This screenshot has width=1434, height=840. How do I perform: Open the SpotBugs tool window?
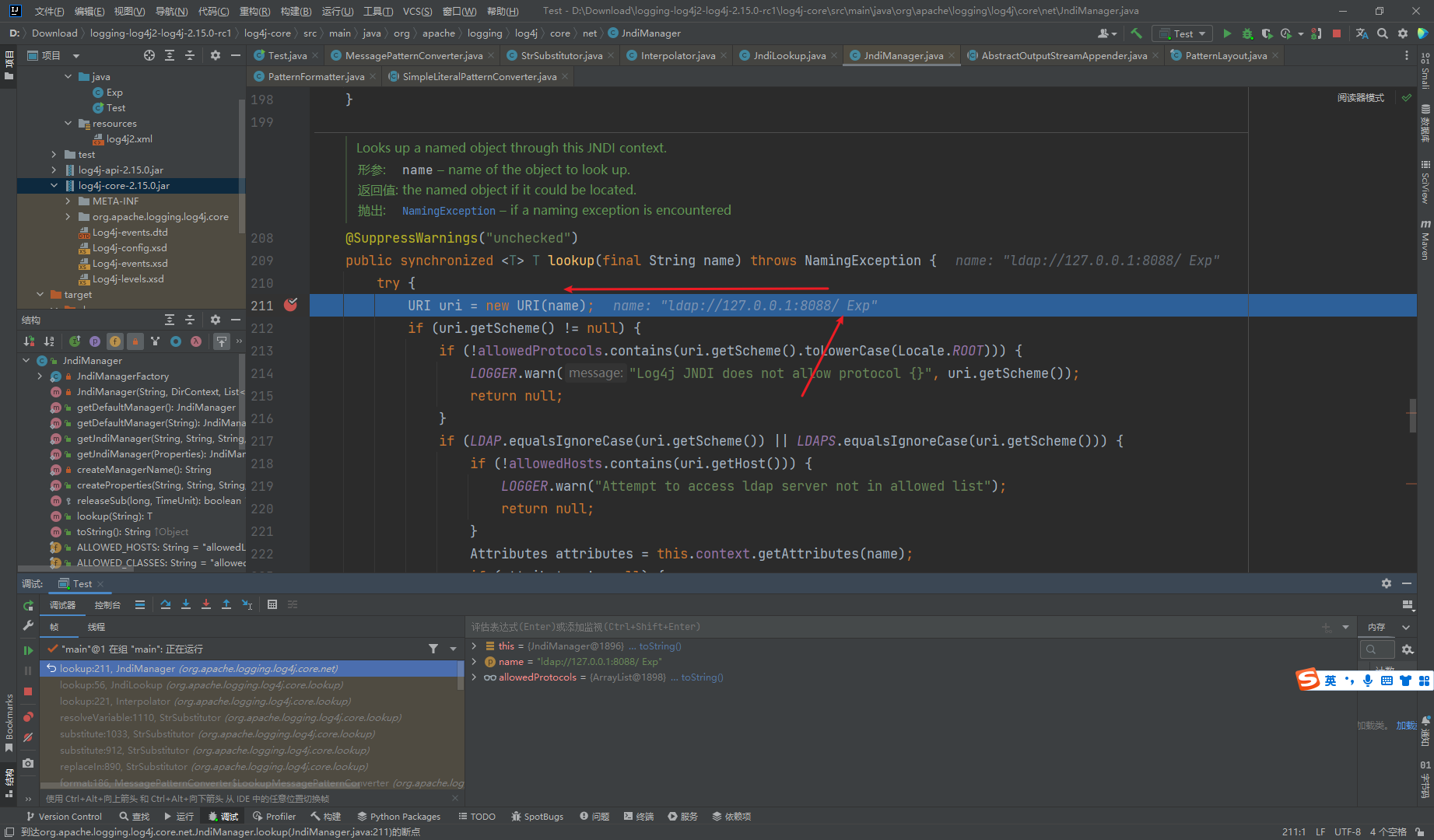(537, 817)
